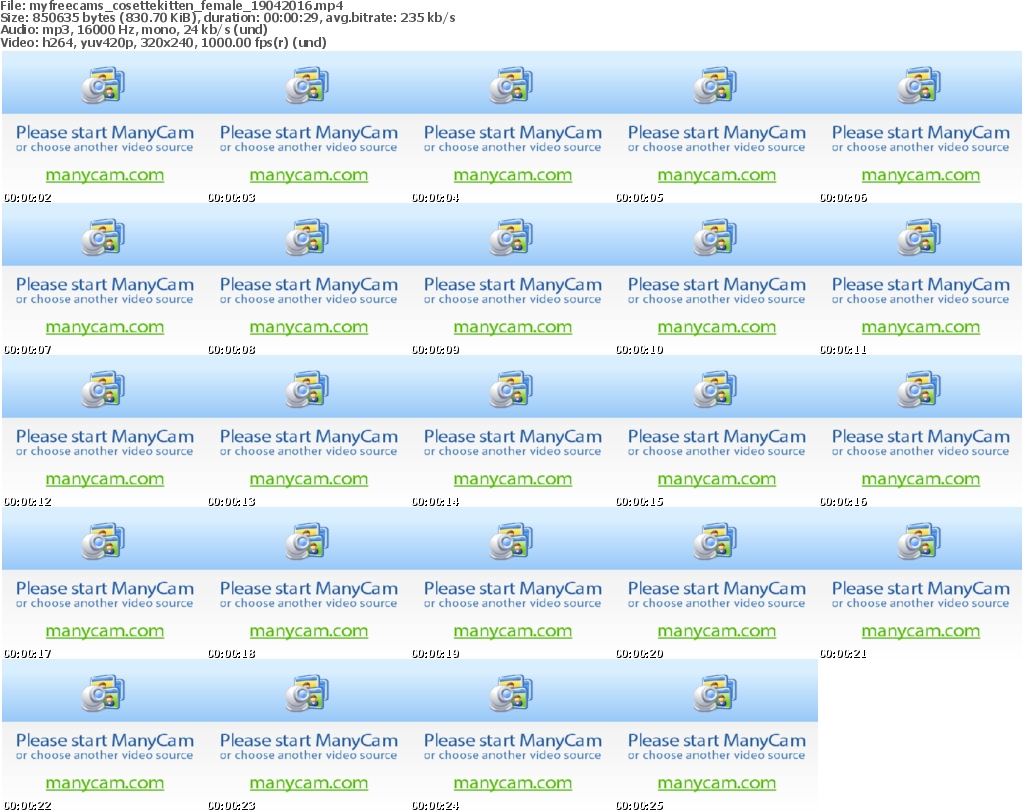Click manycam.com link in frame 00:00:21
The width and height of the screenshot is (1024, 811).
tap(921, 631)
